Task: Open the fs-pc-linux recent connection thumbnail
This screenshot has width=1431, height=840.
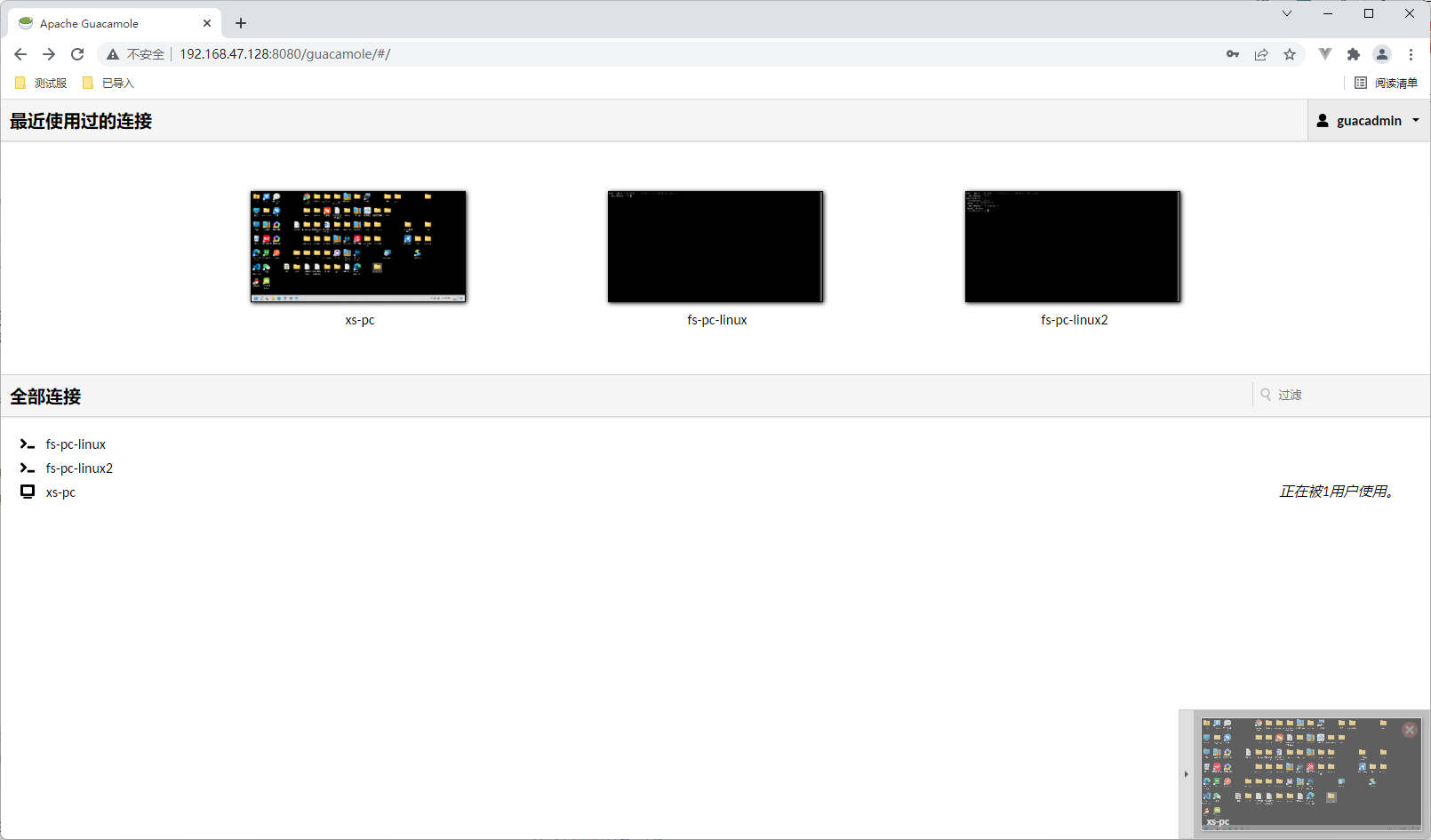Action: 715,246
